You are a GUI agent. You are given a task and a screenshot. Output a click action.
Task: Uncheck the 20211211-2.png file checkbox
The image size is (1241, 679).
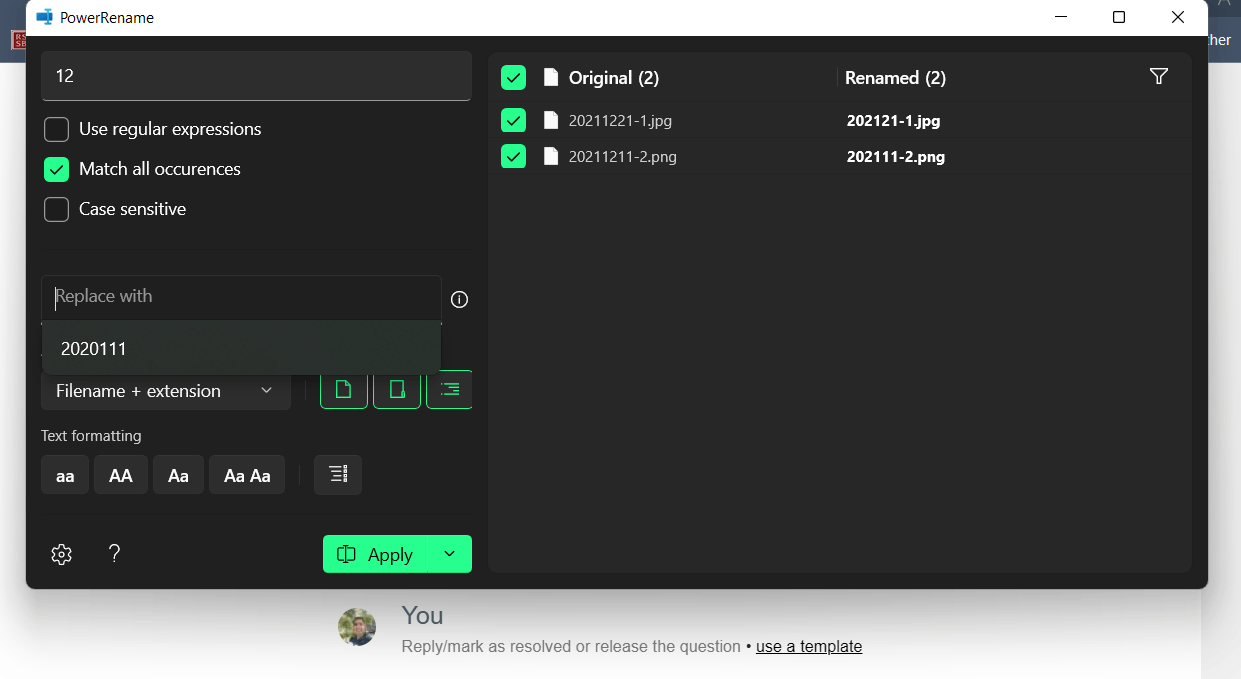pos(513,156)
